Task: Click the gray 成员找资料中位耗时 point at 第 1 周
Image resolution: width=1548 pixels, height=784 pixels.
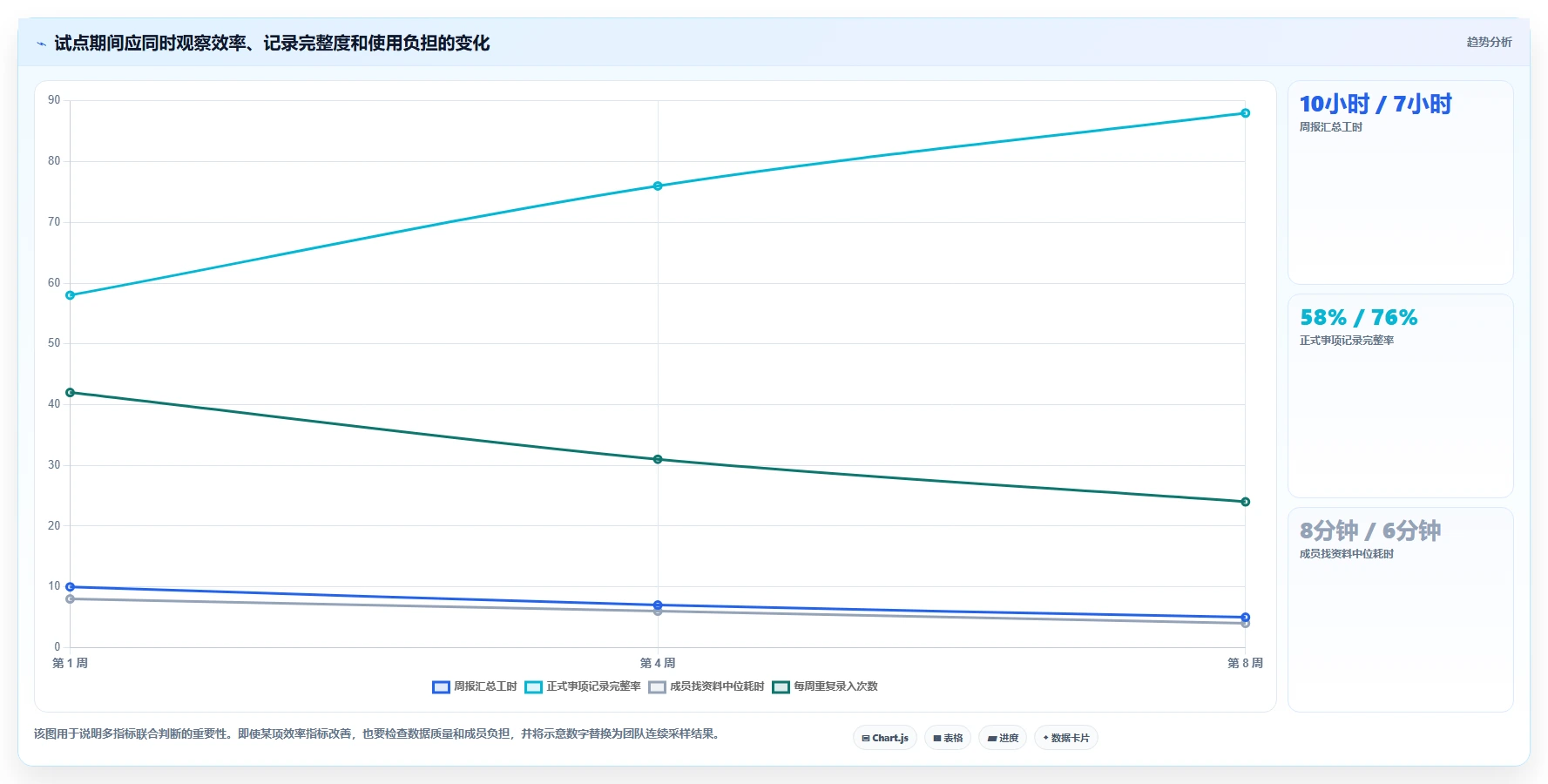Action: 71,599
